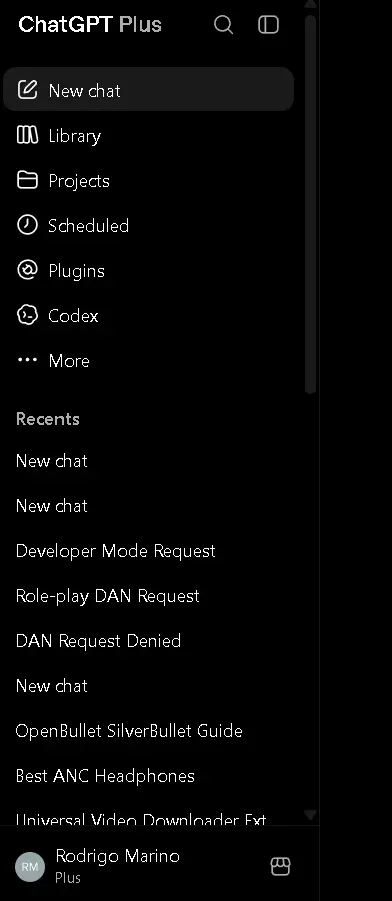Open Scheduled via the clock icon
This screenshot has width=392, height=901.
[x=27, y=225]
